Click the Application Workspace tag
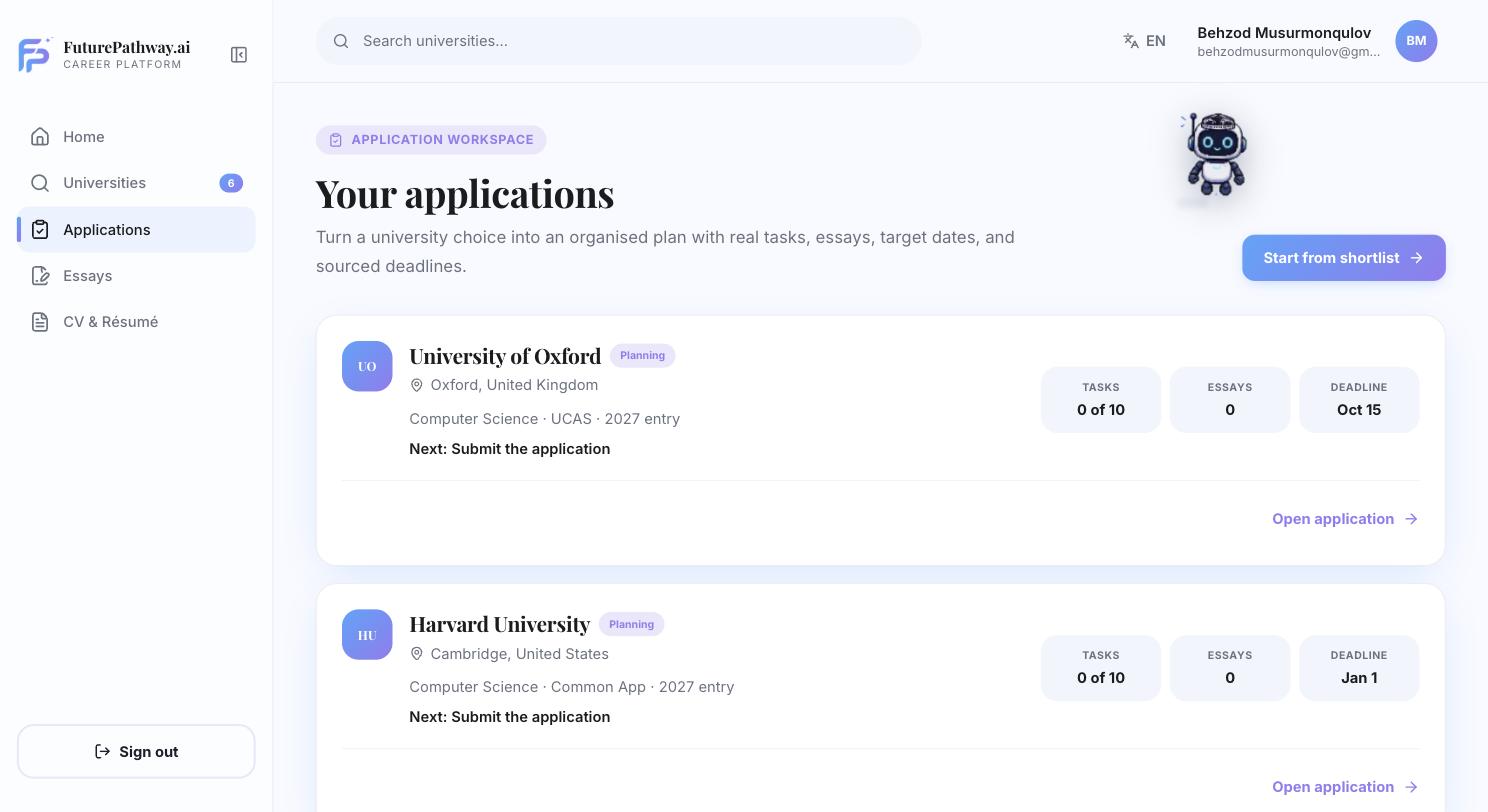Image resolution: width=1488 pixels, height=812 pixels. click(431, 140)
